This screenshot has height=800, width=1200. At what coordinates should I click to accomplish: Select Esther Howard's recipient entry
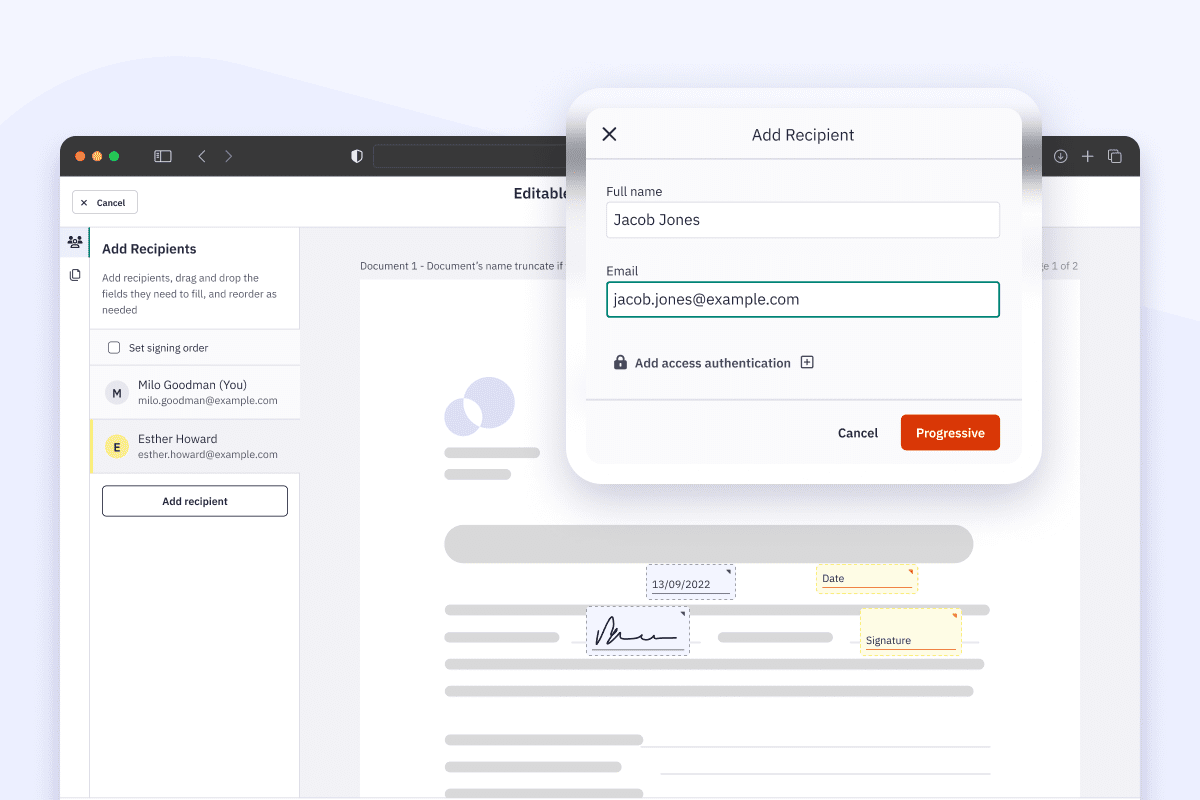tap(195, 446)
